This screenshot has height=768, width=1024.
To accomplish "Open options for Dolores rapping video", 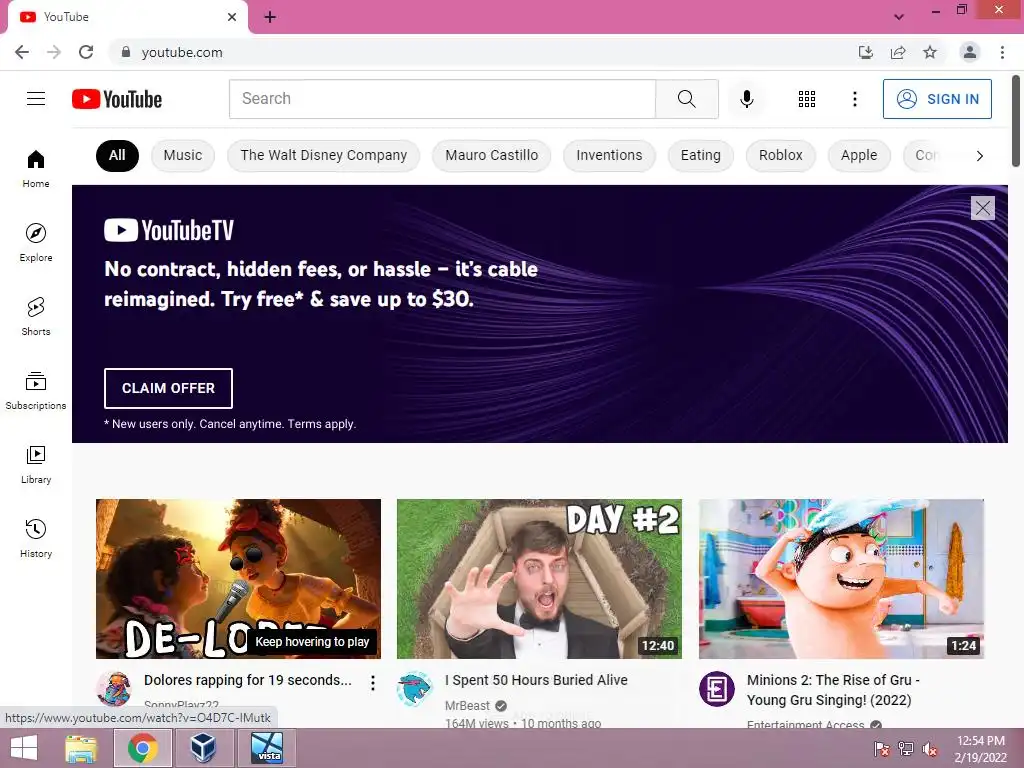I will coord(372,683).
